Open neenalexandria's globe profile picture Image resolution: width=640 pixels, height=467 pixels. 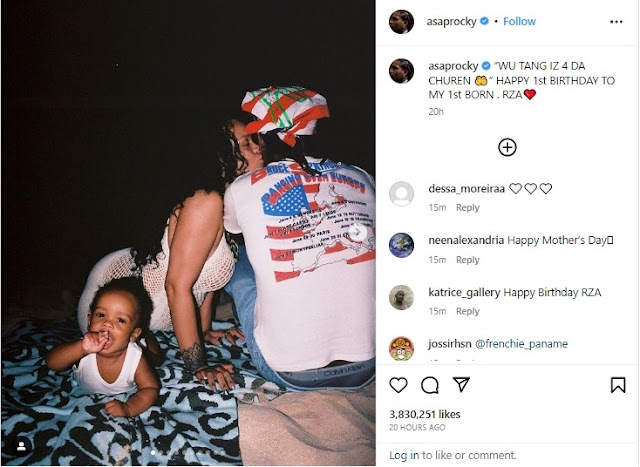(x=402, y=245)
